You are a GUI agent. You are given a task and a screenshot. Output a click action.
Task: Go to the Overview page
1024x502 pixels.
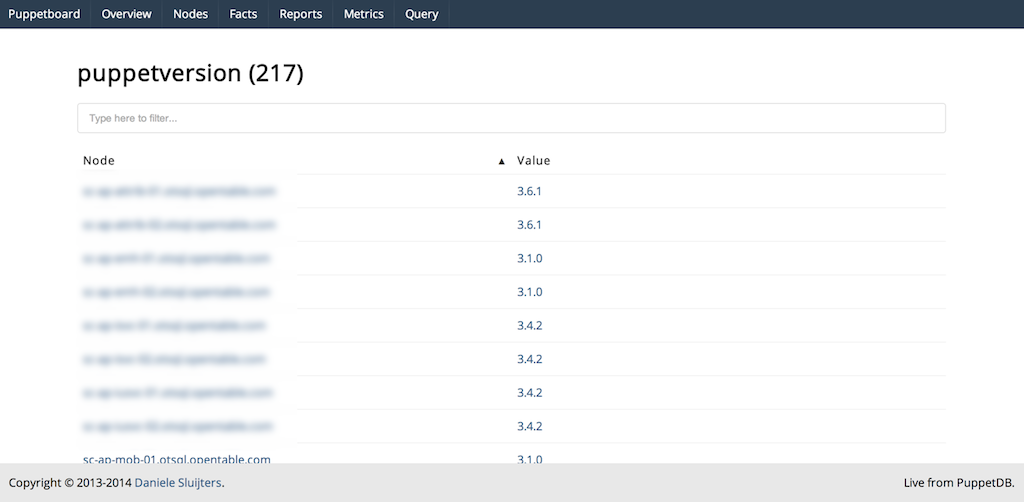coord(127,14)
